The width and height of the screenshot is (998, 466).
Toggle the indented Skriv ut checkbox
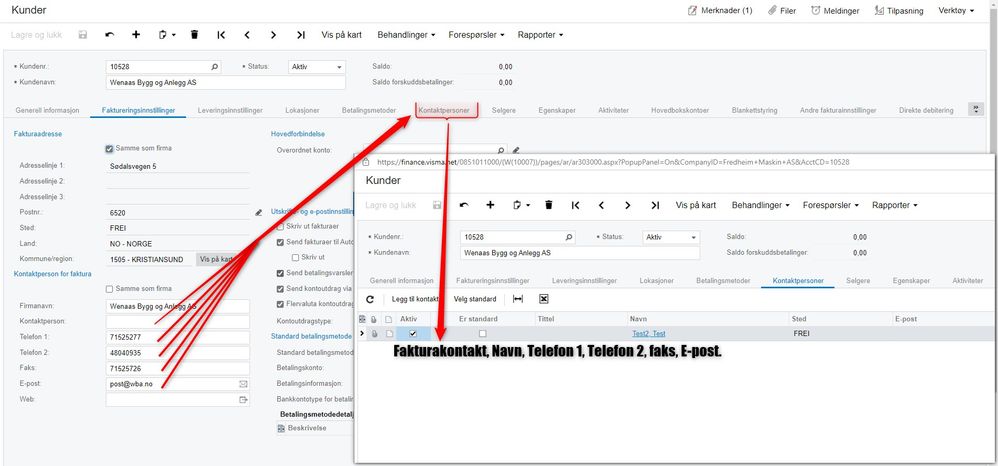click(295, 257)
